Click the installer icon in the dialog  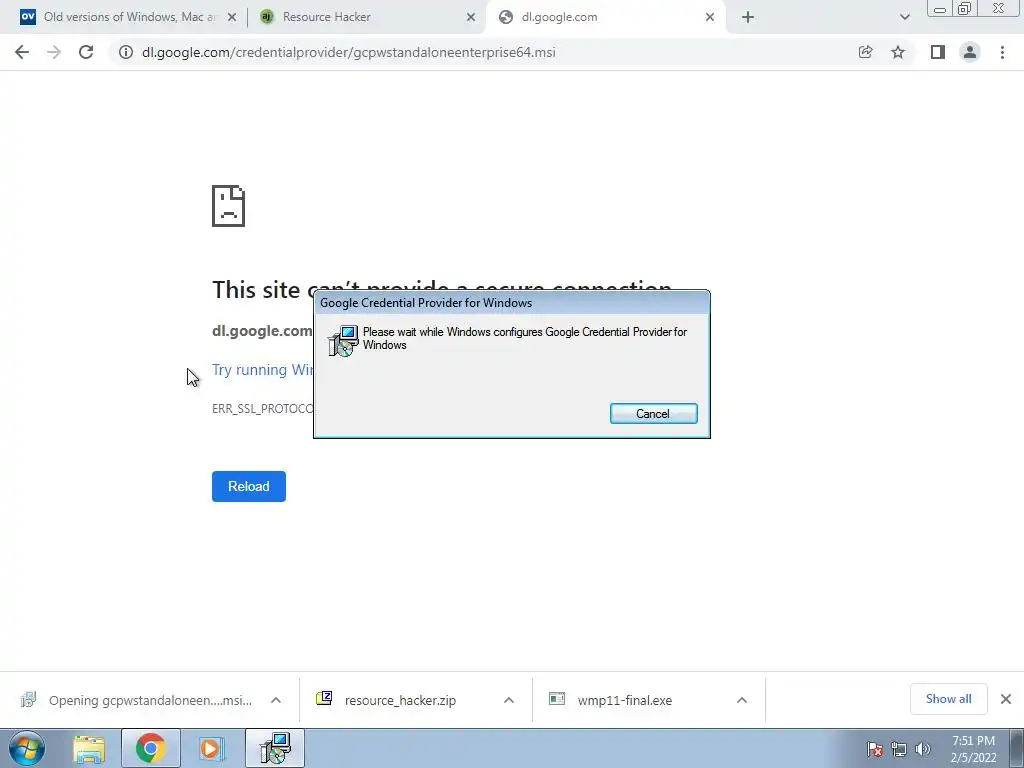pyautogui.click(x=344, y=340)
